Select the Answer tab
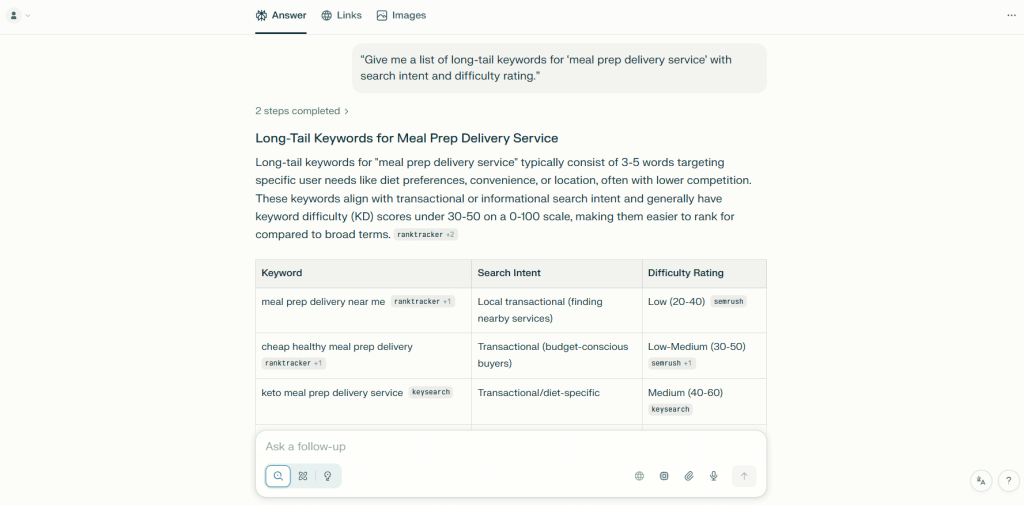Screen dimensions: 1024x505 [x=281, y=15]
